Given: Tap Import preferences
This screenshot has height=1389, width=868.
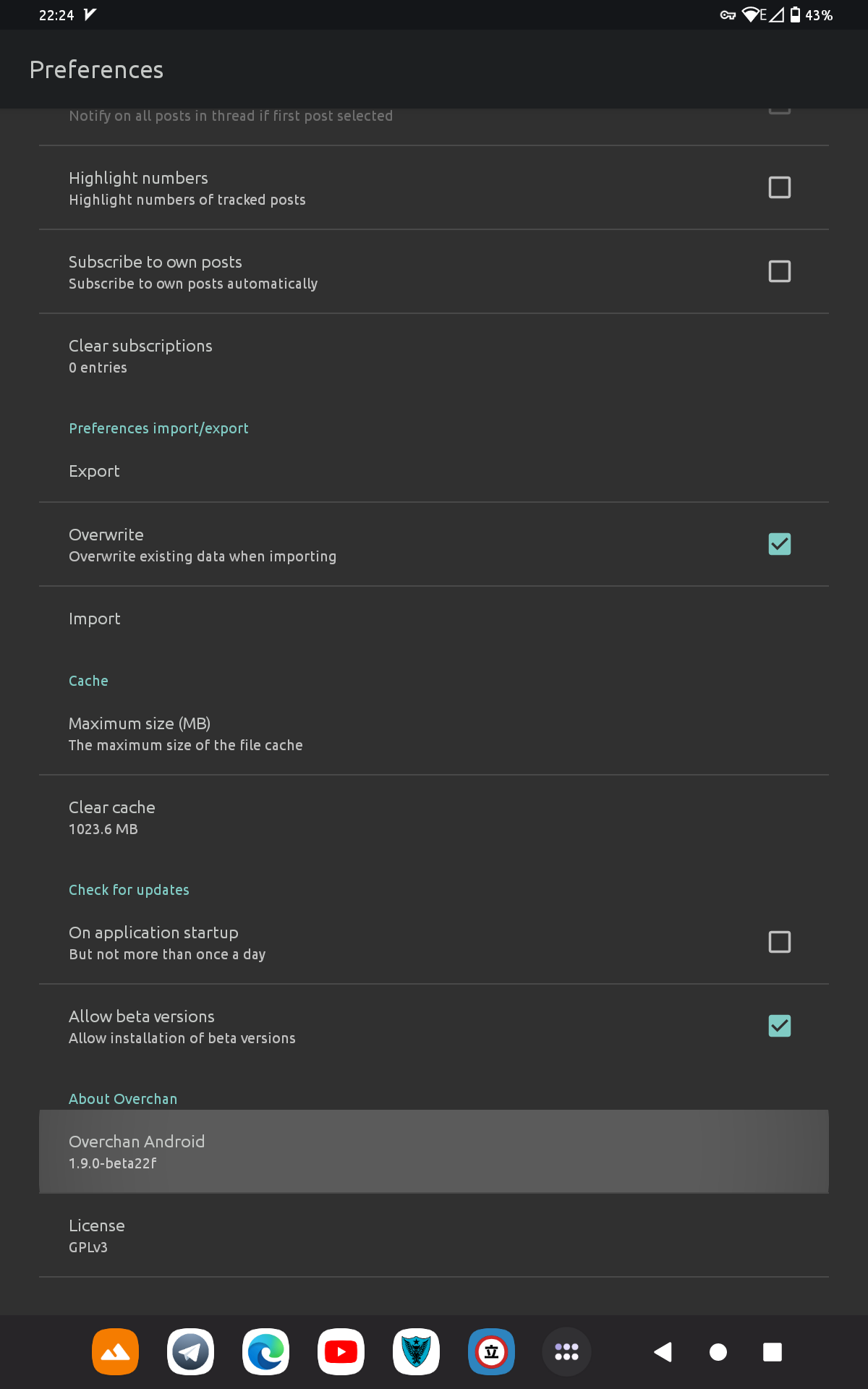Looking at the screenshot, I should pyautogui.click(x=434, y=619).
